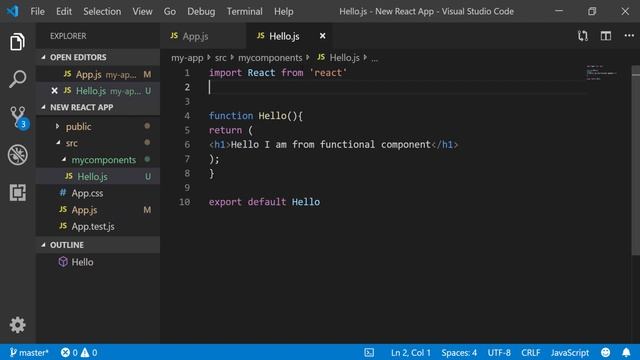Open the Help menu
This screenshot has height=360, width=640.
[x=284, y=11]
